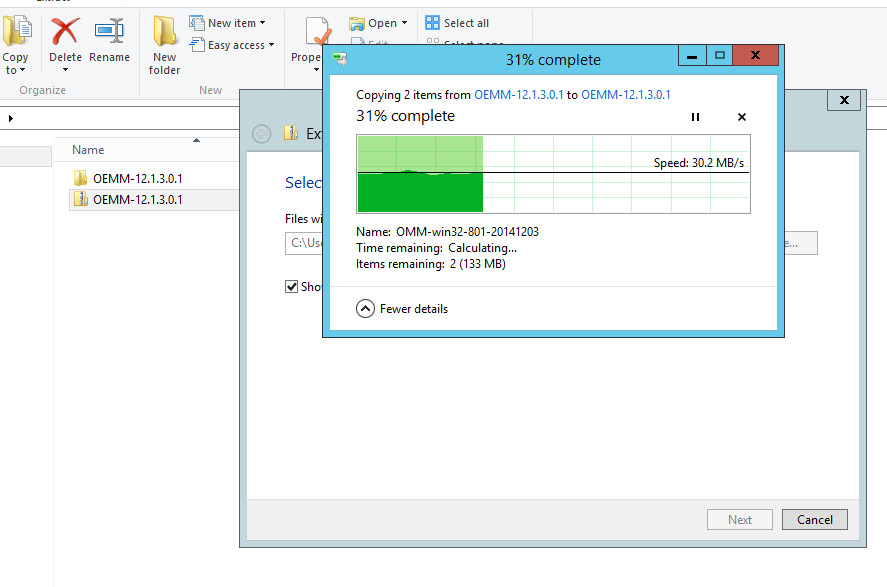Screen dimensions: 887x587
Task: Click the Speed: 30.2 MB/s label
Action: pos(699,163)
